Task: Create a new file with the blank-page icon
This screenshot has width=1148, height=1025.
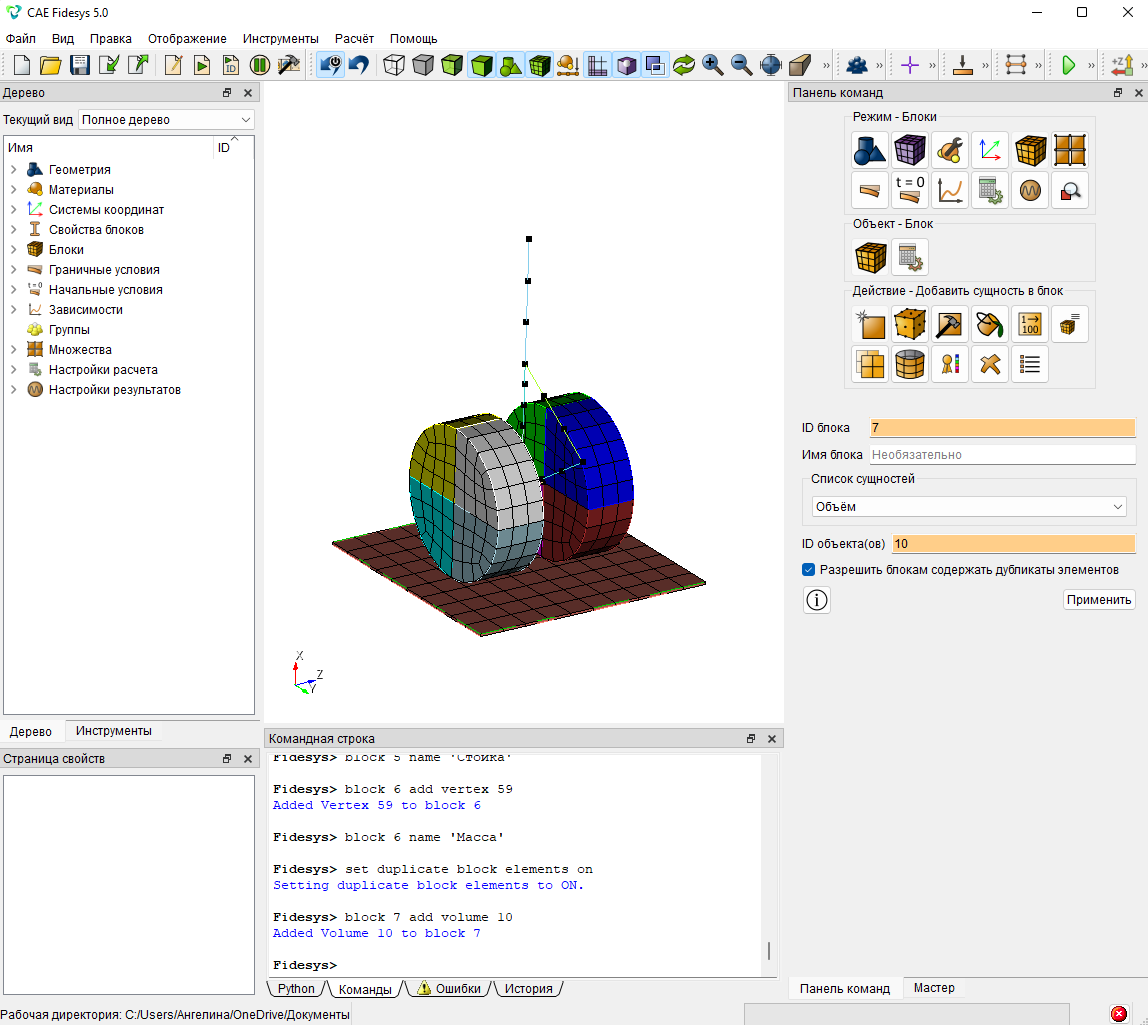Action: pyautogui.click(x=22, y=65)
